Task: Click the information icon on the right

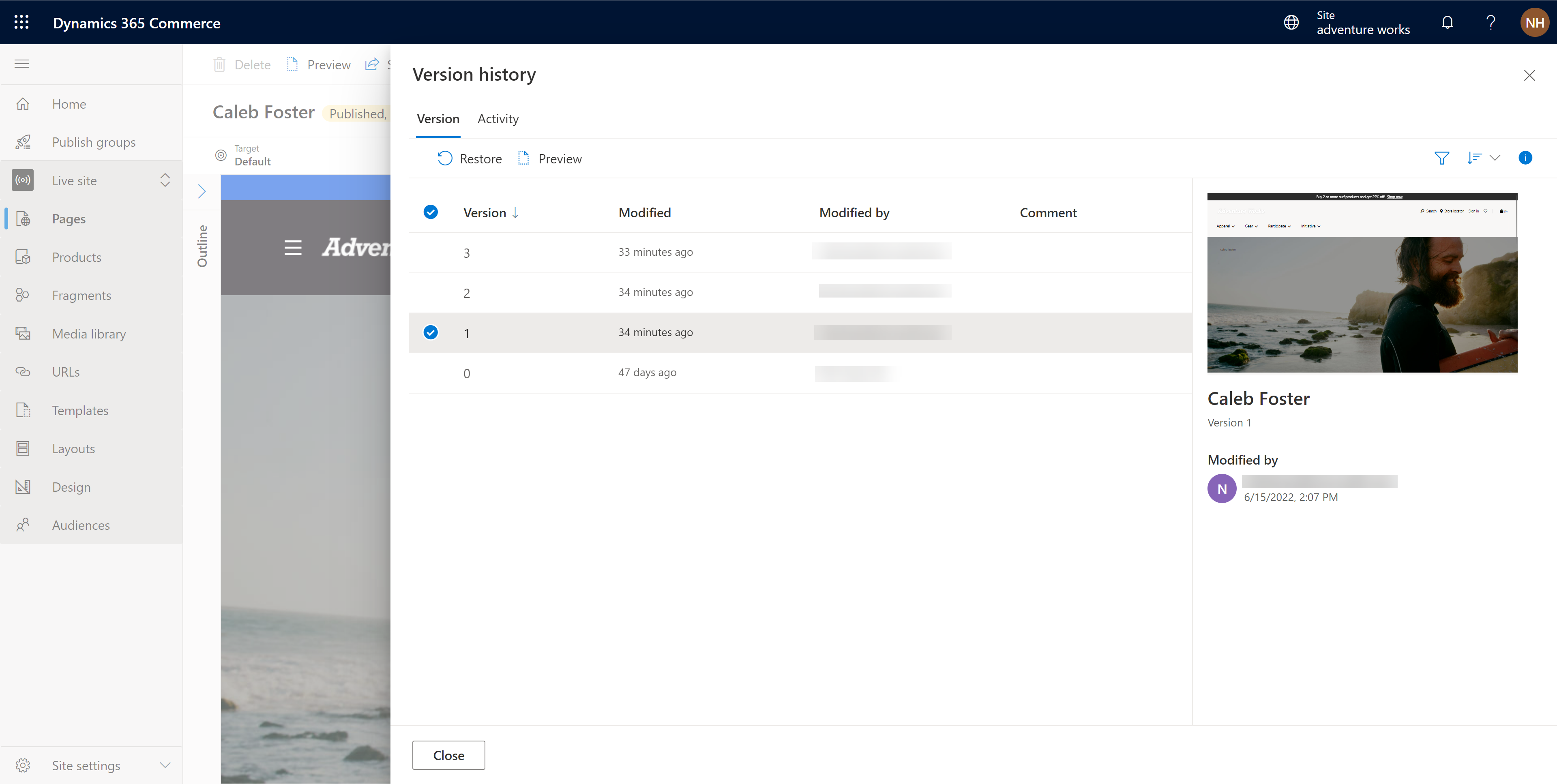Action: point(1525,158)
